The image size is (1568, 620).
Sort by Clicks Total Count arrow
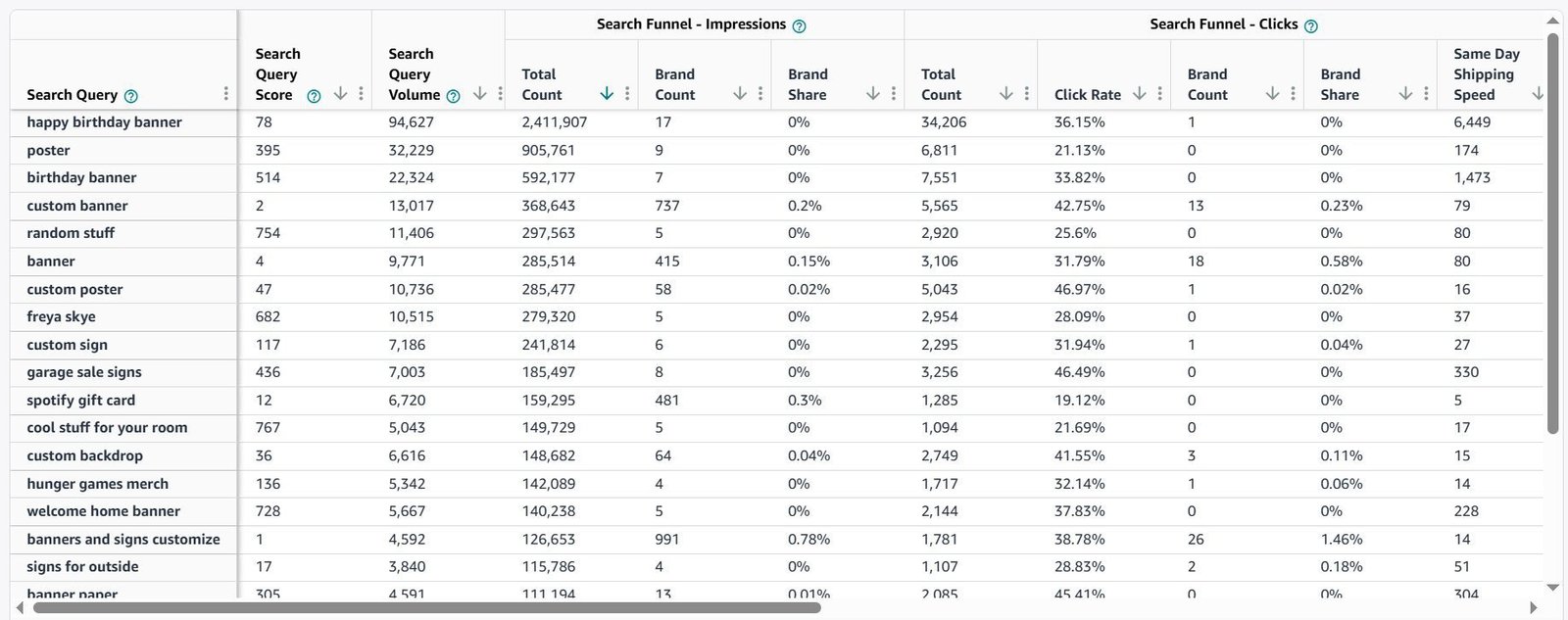coord(1005,94)
